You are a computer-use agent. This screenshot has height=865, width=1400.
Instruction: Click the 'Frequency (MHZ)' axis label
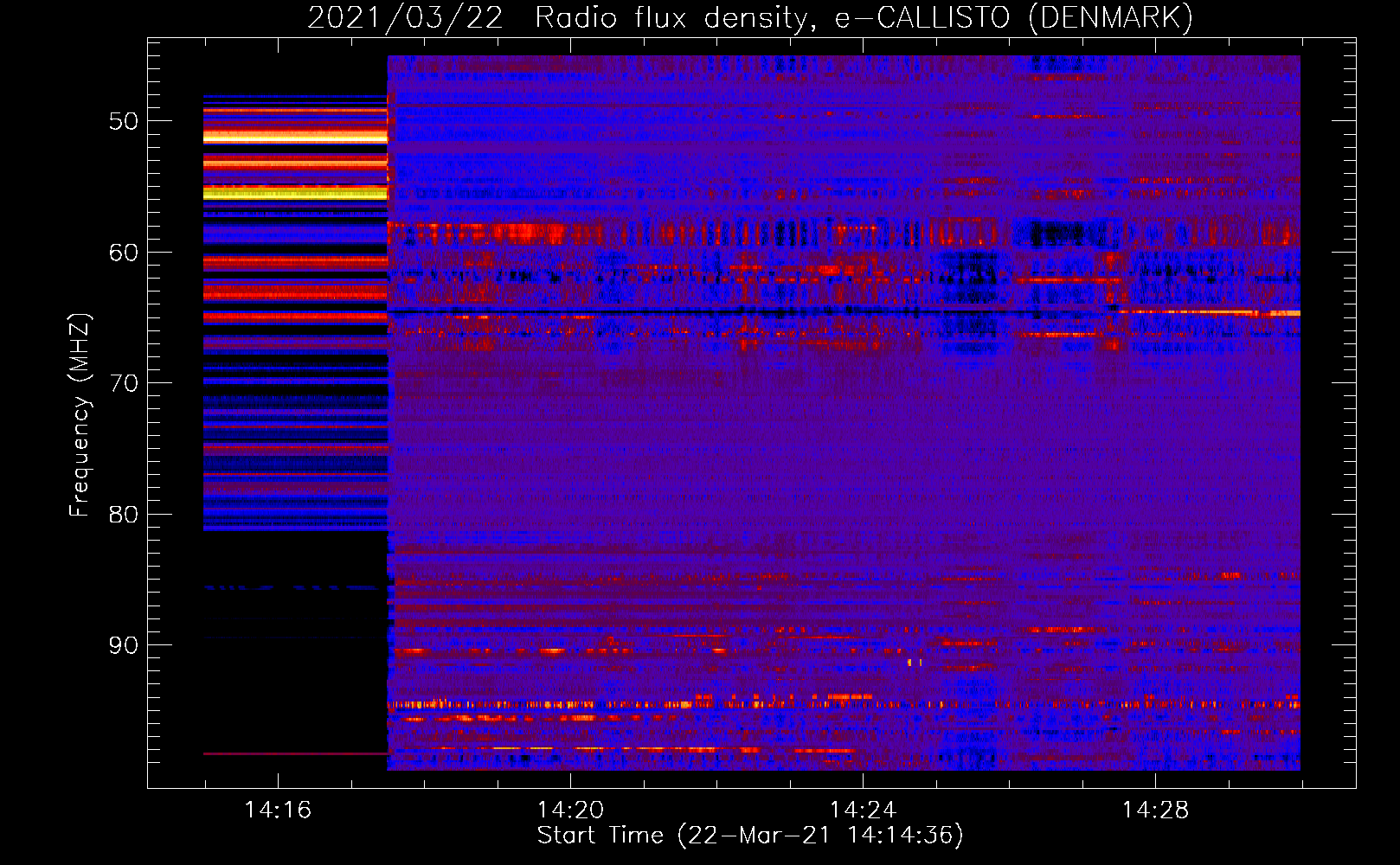tap(79, 415)
